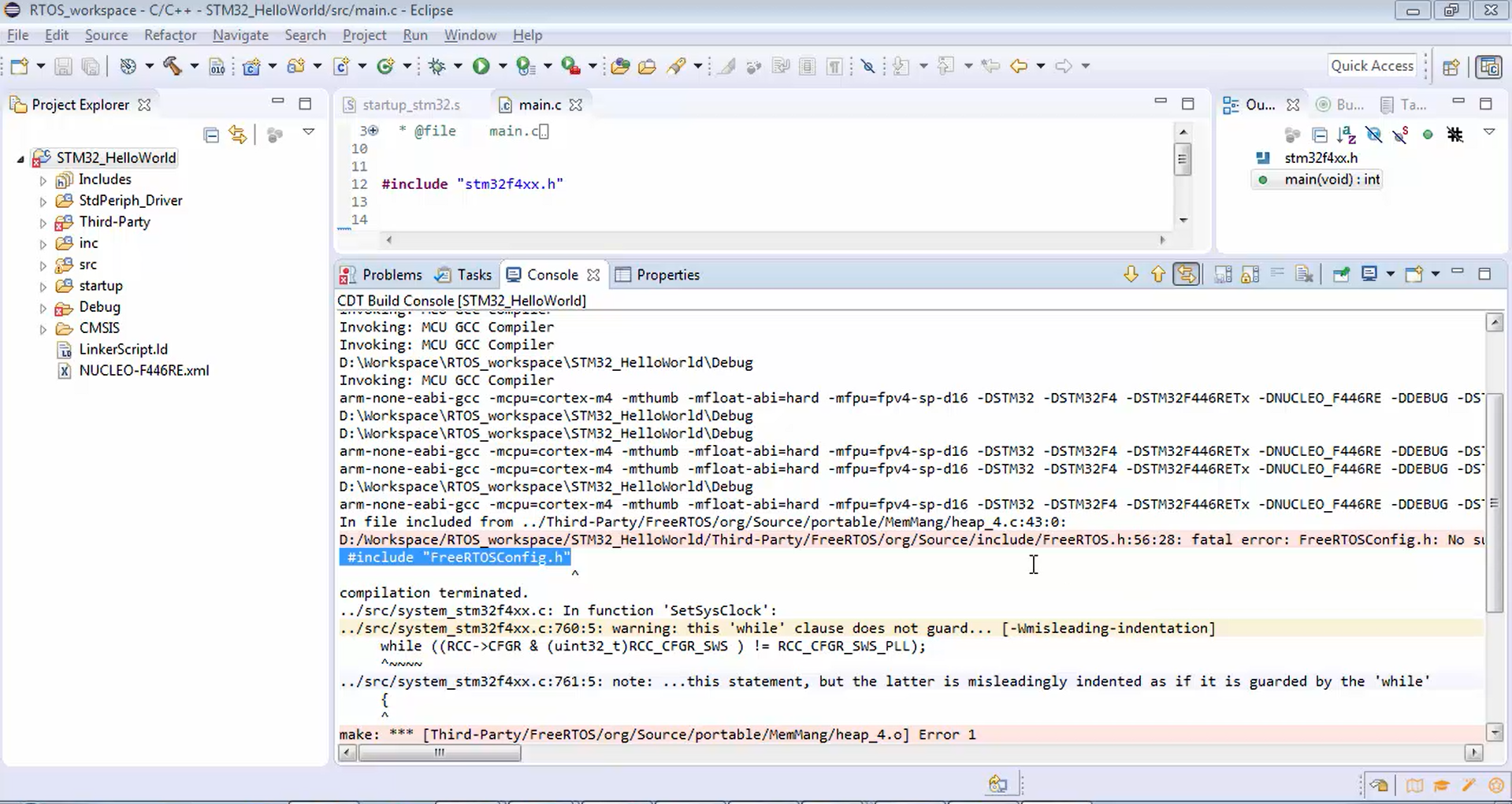Click the Open Element icon
Viewport: 1512px width, 804px height.
(x=620, y=66)
